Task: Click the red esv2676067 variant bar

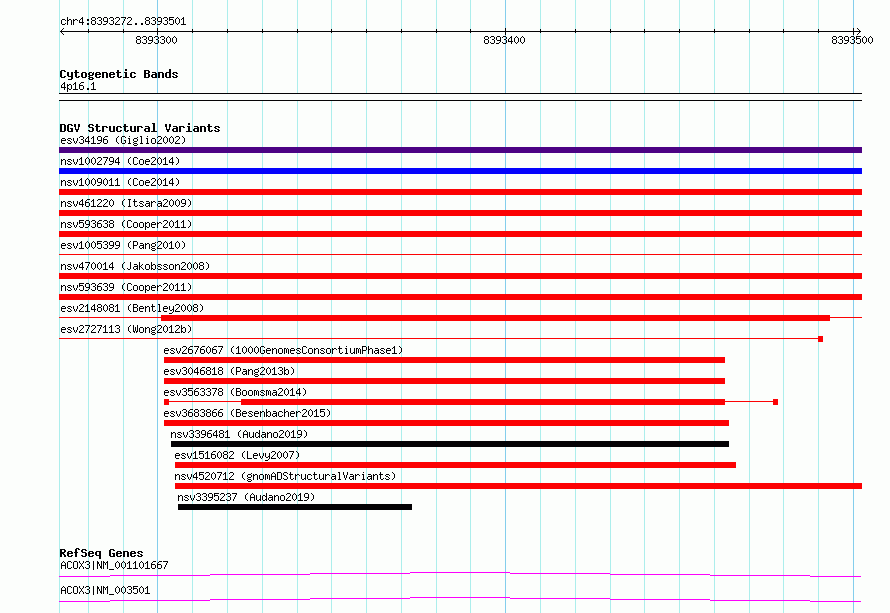Action: (444, 360)
